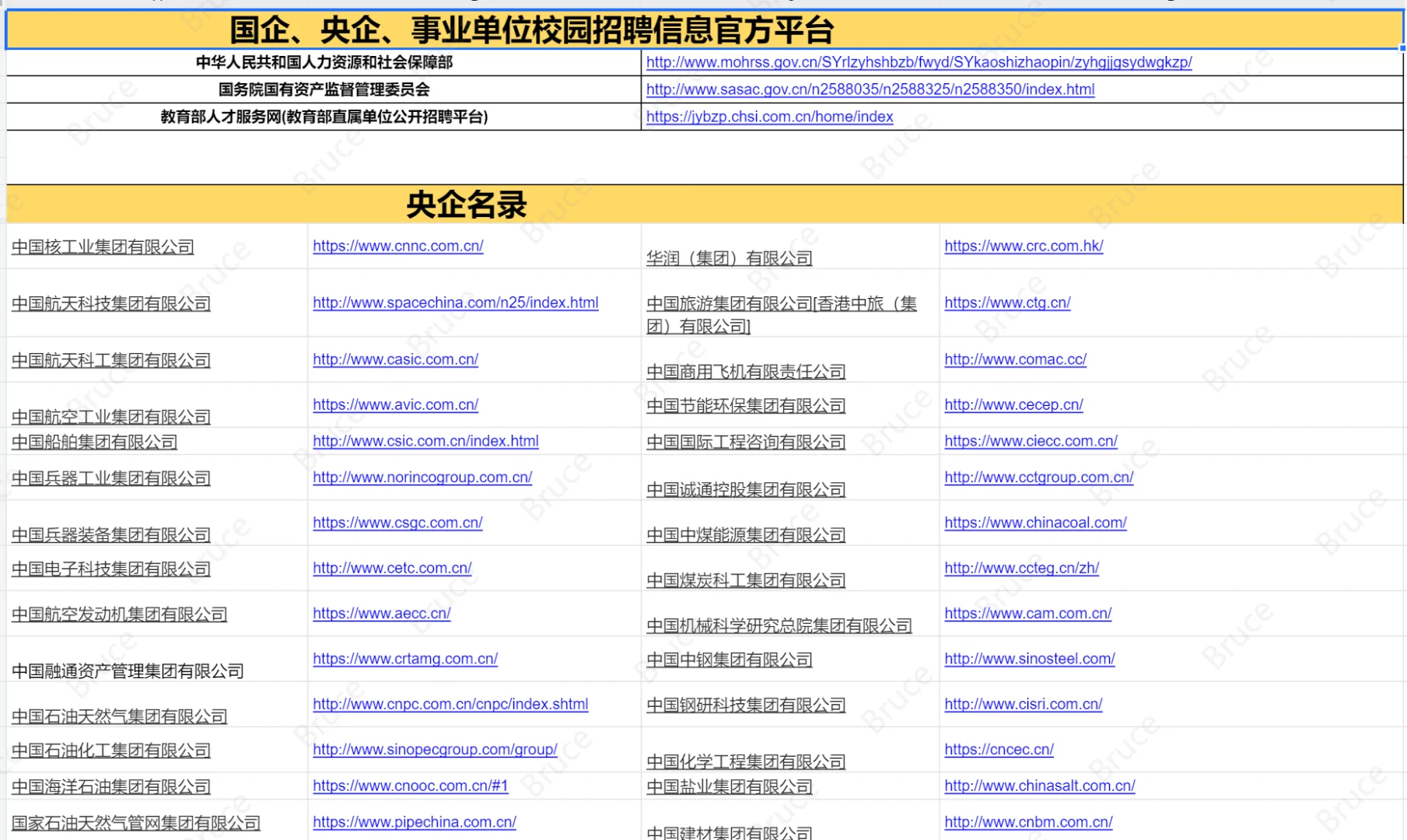
Task: Open the www.cetc.com.cn link
Action: click(x=392, y=568)
